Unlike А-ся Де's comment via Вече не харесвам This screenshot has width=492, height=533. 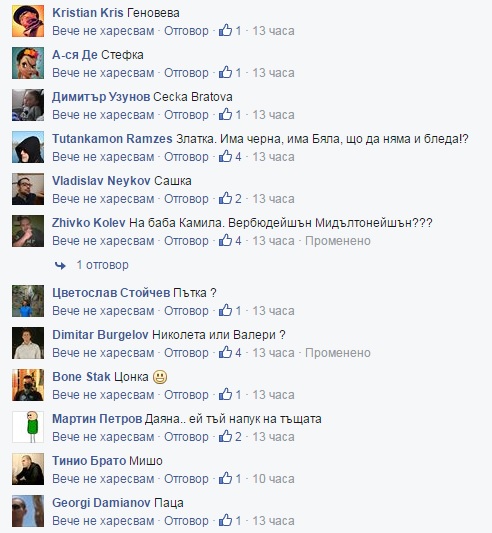103,73
